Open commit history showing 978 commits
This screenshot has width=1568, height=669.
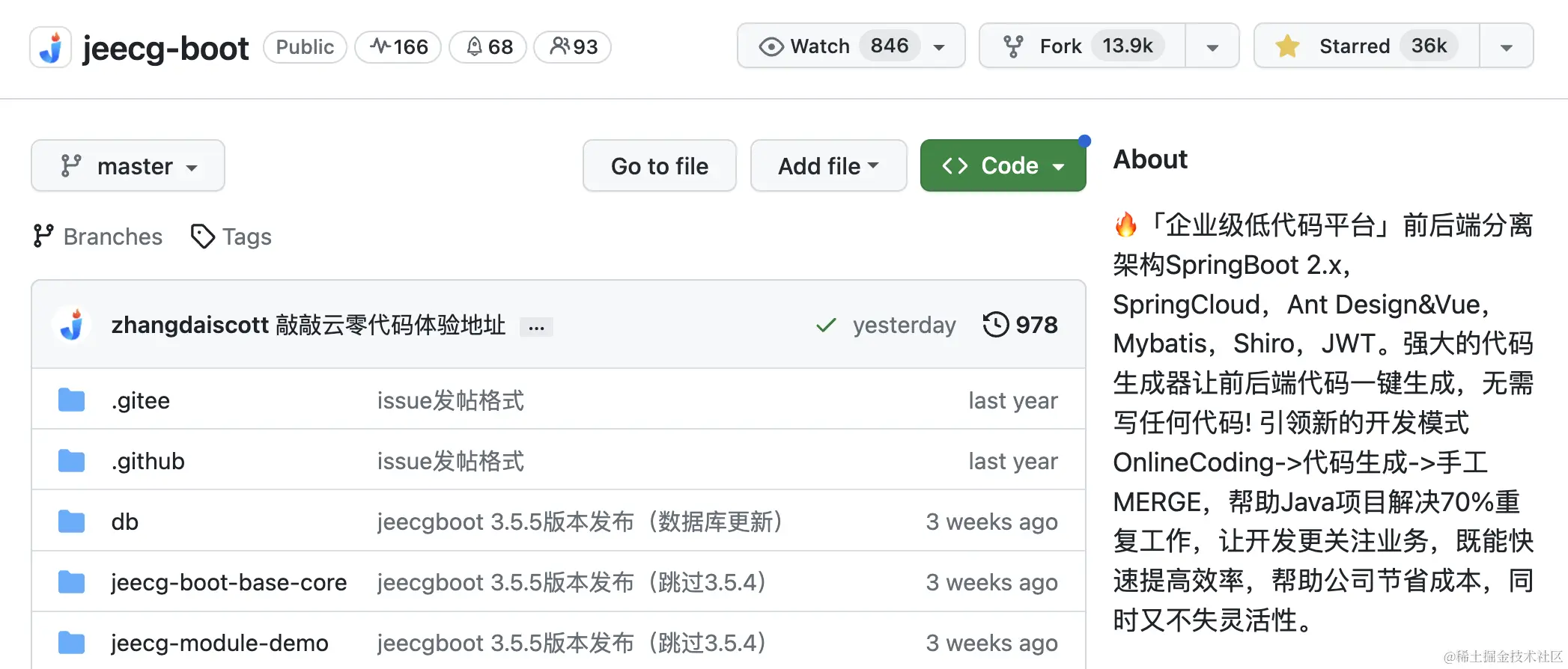pyautogui.click(x=1020, y=325)
